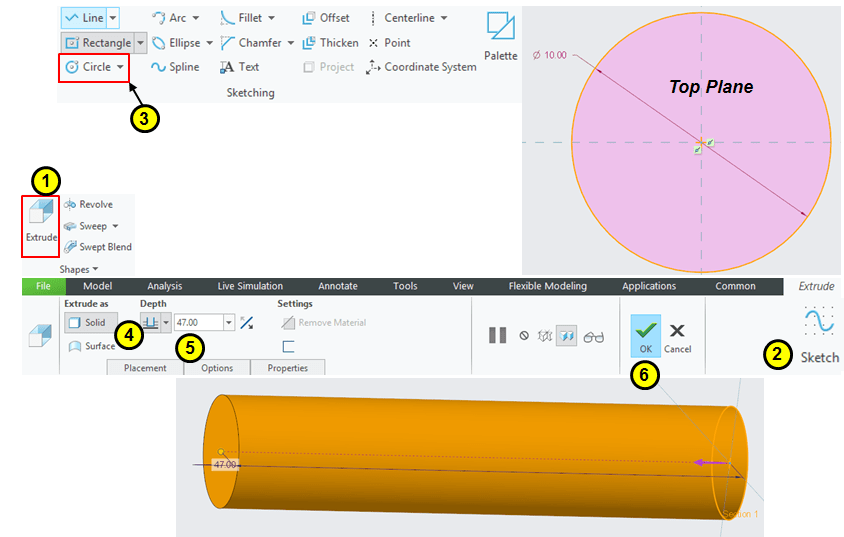Choose the Swept Blend tool
The width and height of the screenshot is (844, 537).
[97, 247]
